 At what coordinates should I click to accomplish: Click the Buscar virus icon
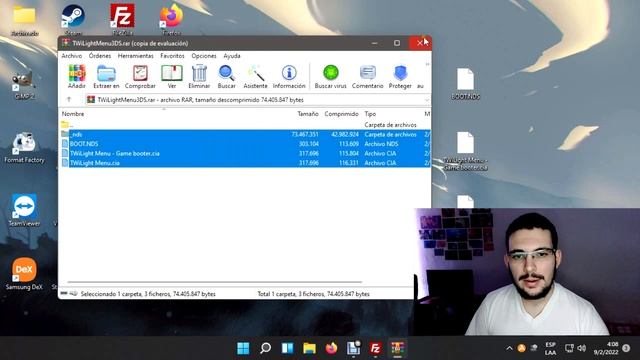331,77
